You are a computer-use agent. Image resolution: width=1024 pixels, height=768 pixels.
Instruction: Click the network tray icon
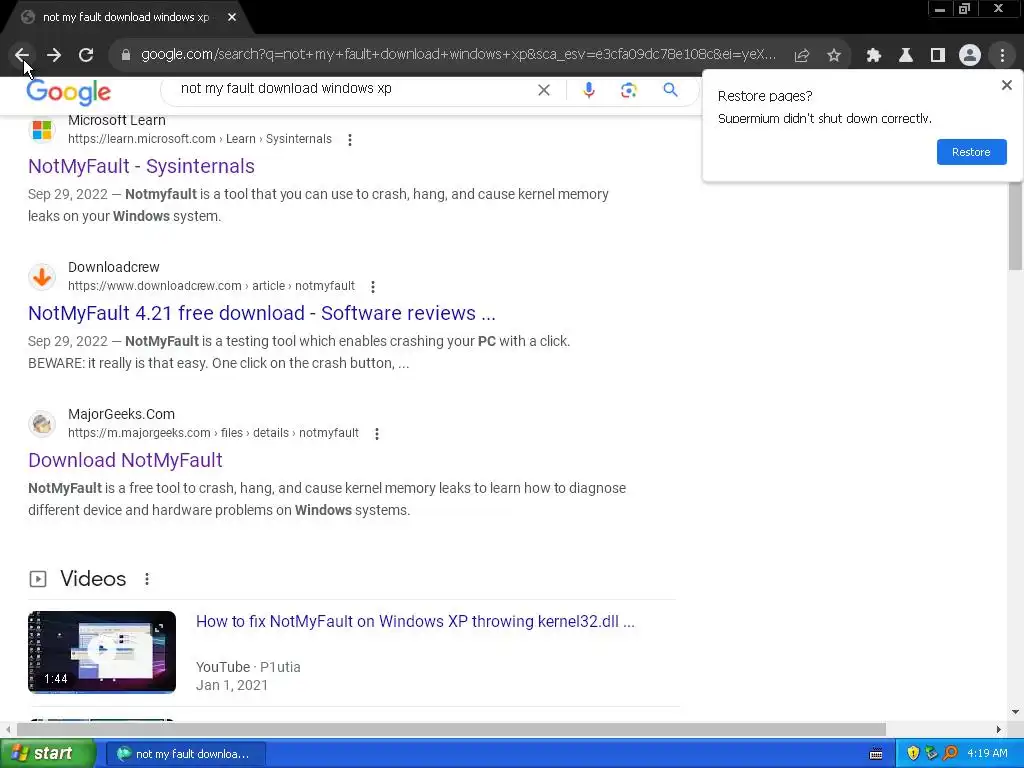click(931, 754)
